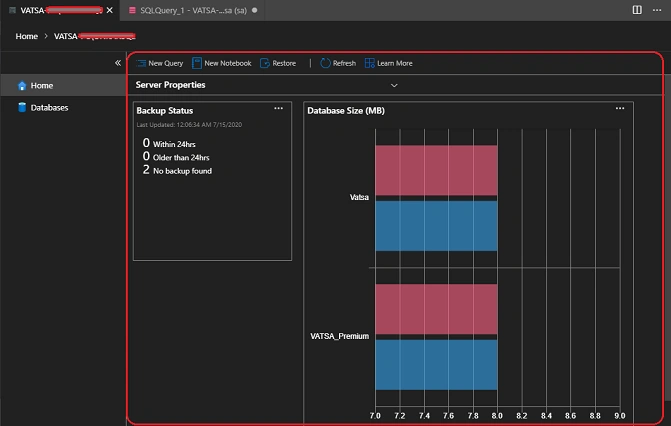The height and width of the screenshot is (426, 671).
Task: Open a New Notebook
Action: point(222,63)
